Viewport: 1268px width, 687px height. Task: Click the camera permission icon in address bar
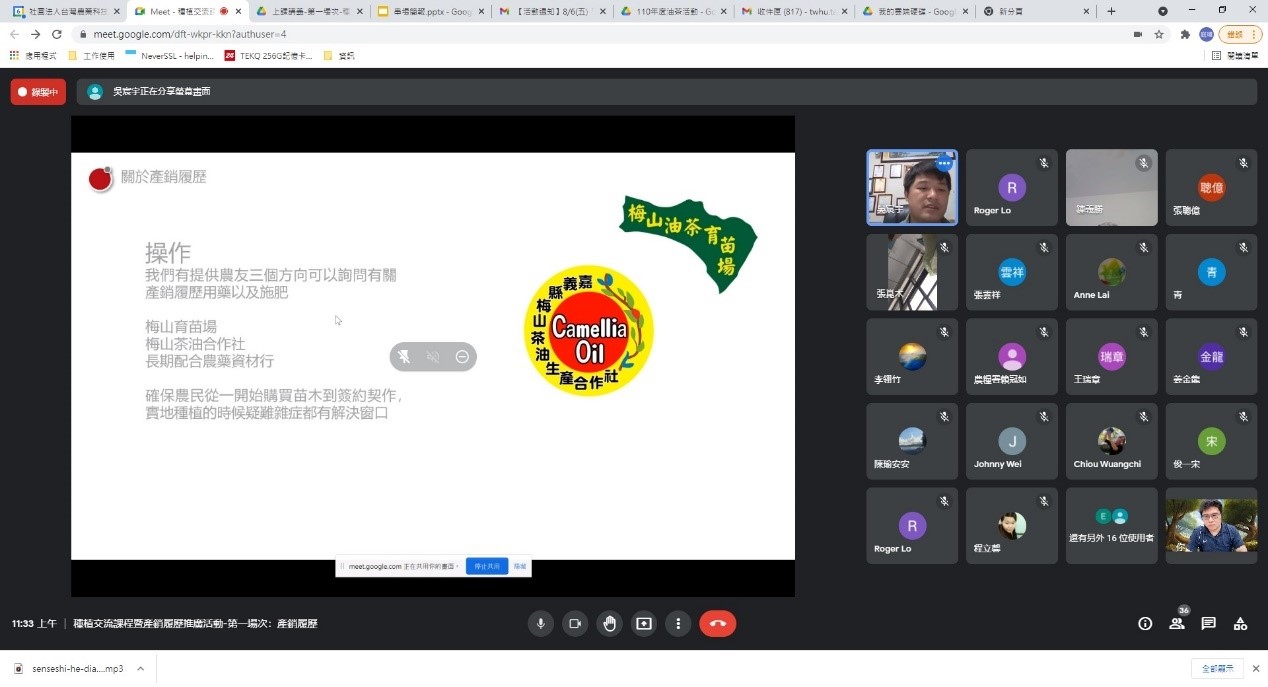(x=1138, y=34)
